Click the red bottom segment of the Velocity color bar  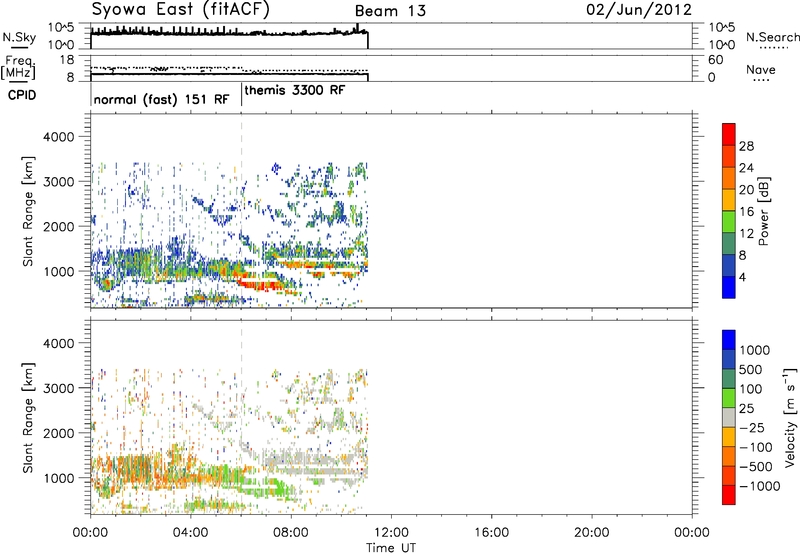point(729,495)
